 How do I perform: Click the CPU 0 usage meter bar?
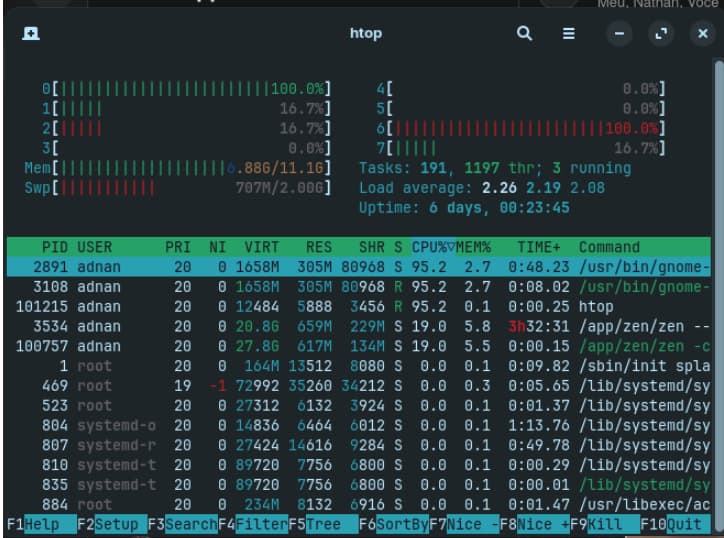click(187, 88)
